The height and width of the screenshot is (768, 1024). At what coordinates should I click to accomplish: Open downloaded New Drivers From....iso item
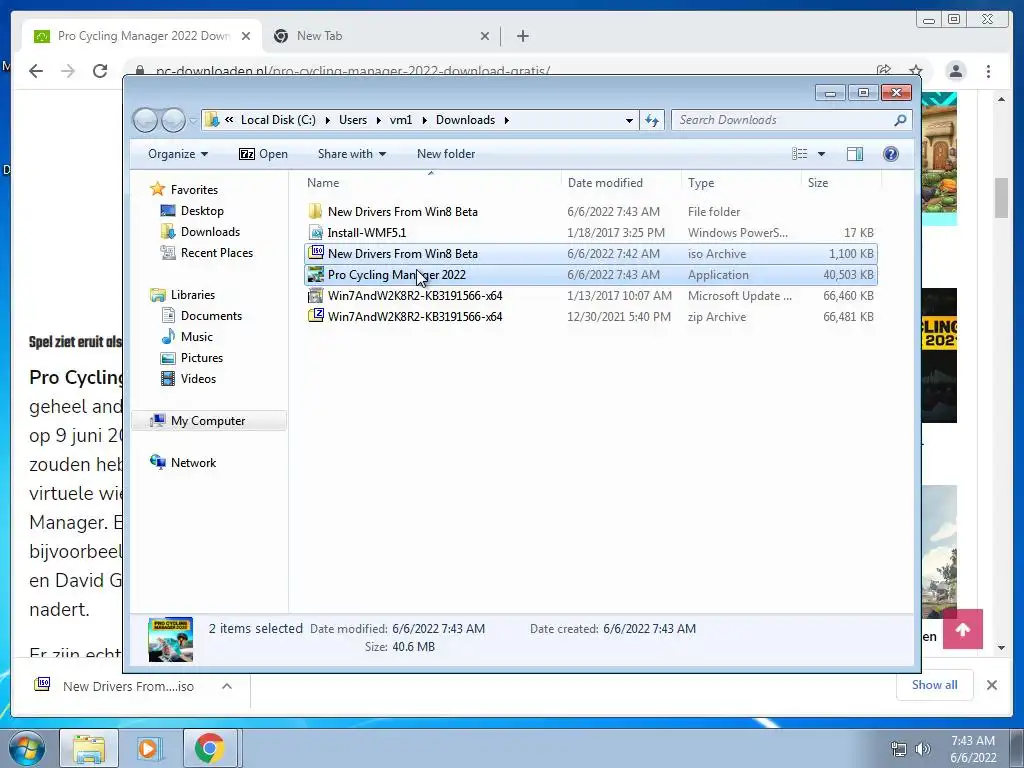coord(116,686)
